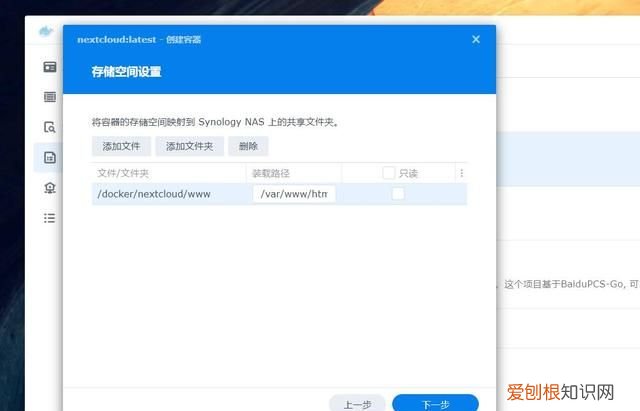The image size is (640, 411).
Task: Click the 删除 button
Action: coord(248,146)
